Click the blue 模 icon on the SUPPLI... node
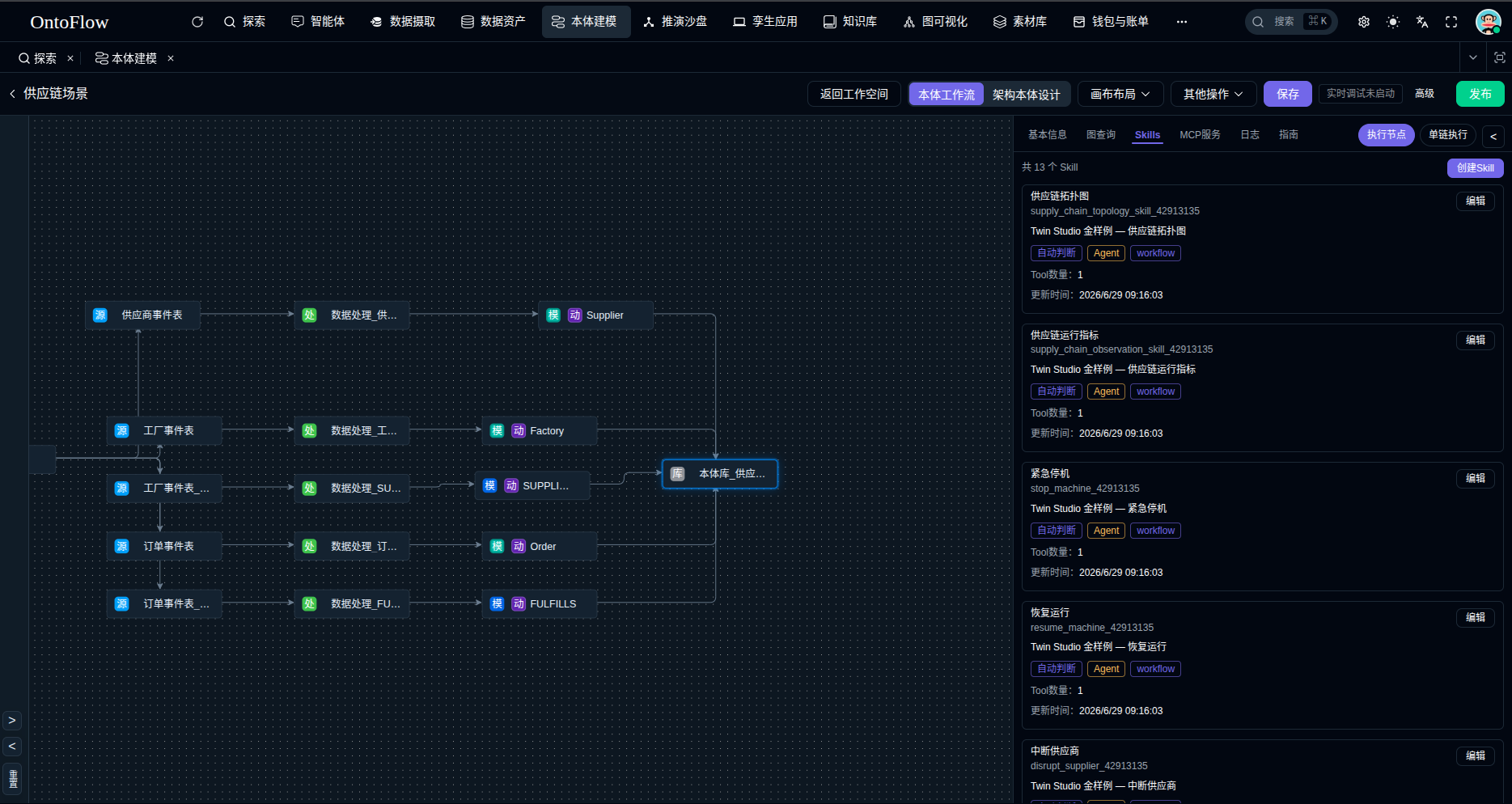This screenshot has height=804, width=1512. coord(490,486)
